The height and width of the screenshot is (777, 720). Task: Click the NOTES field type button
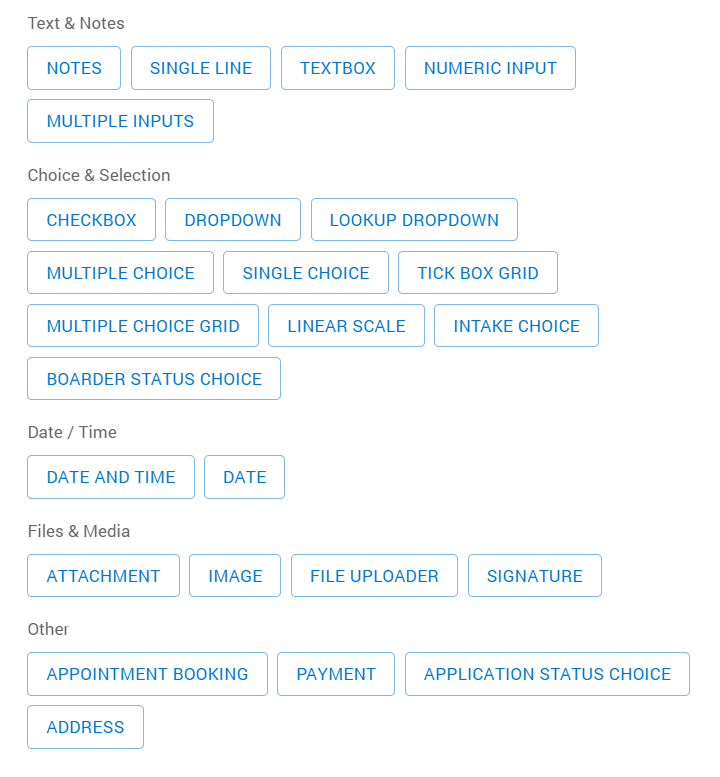tap(74, 68)
